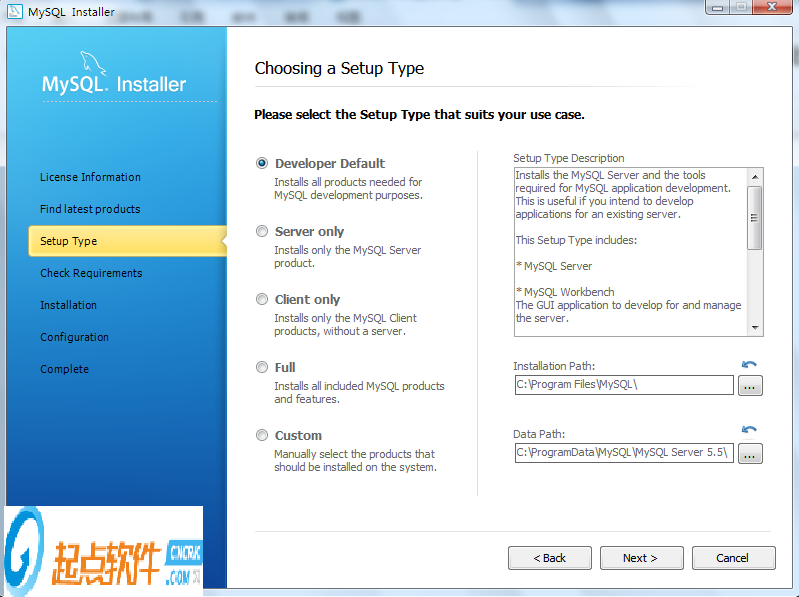The image size is (799, 597).
Task: Open the License Information step
Action: point(90,177)
